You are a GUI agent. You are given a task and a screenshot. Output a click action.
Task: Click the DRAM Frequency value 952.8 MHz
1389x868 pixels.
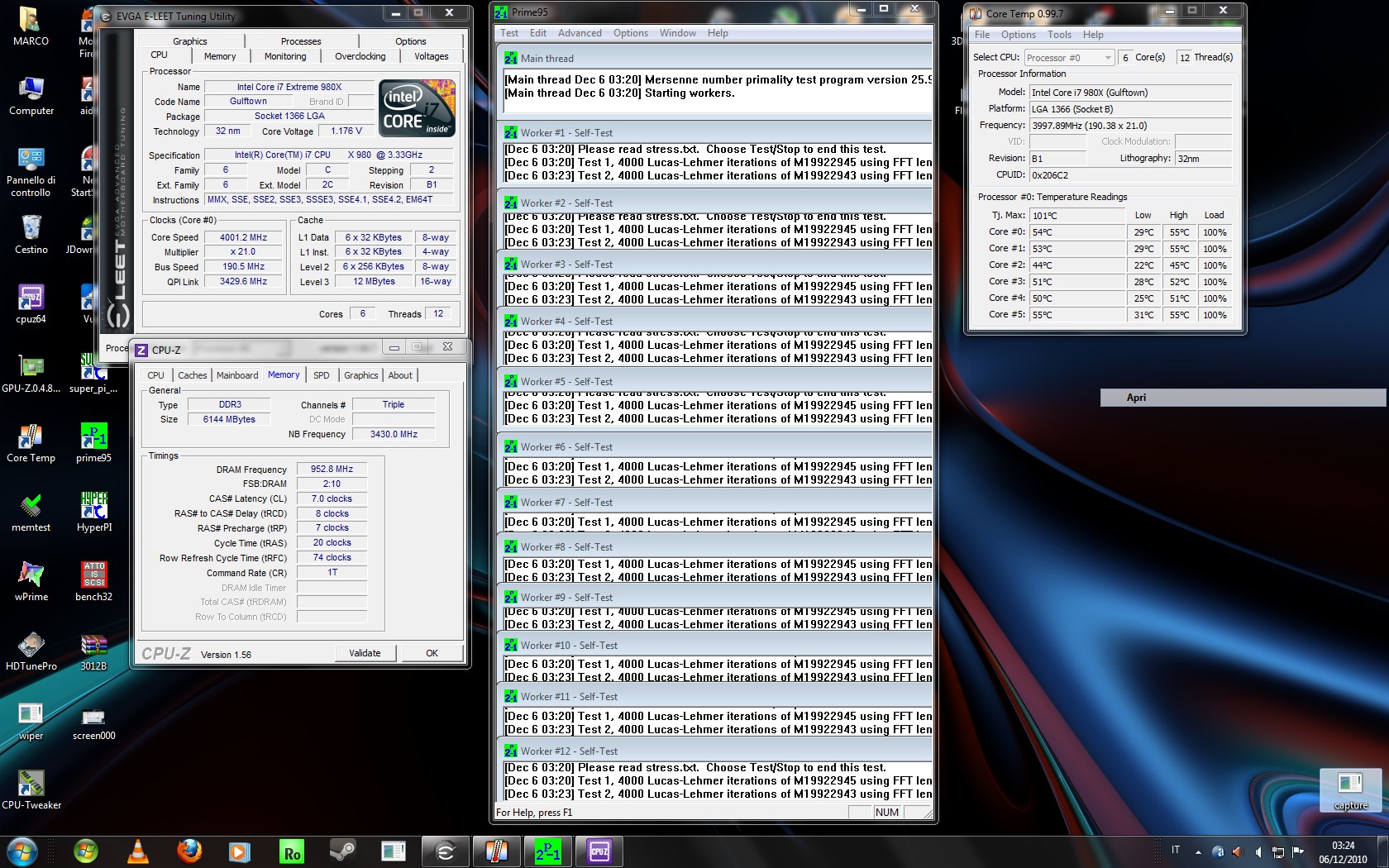tap(332, 470)
